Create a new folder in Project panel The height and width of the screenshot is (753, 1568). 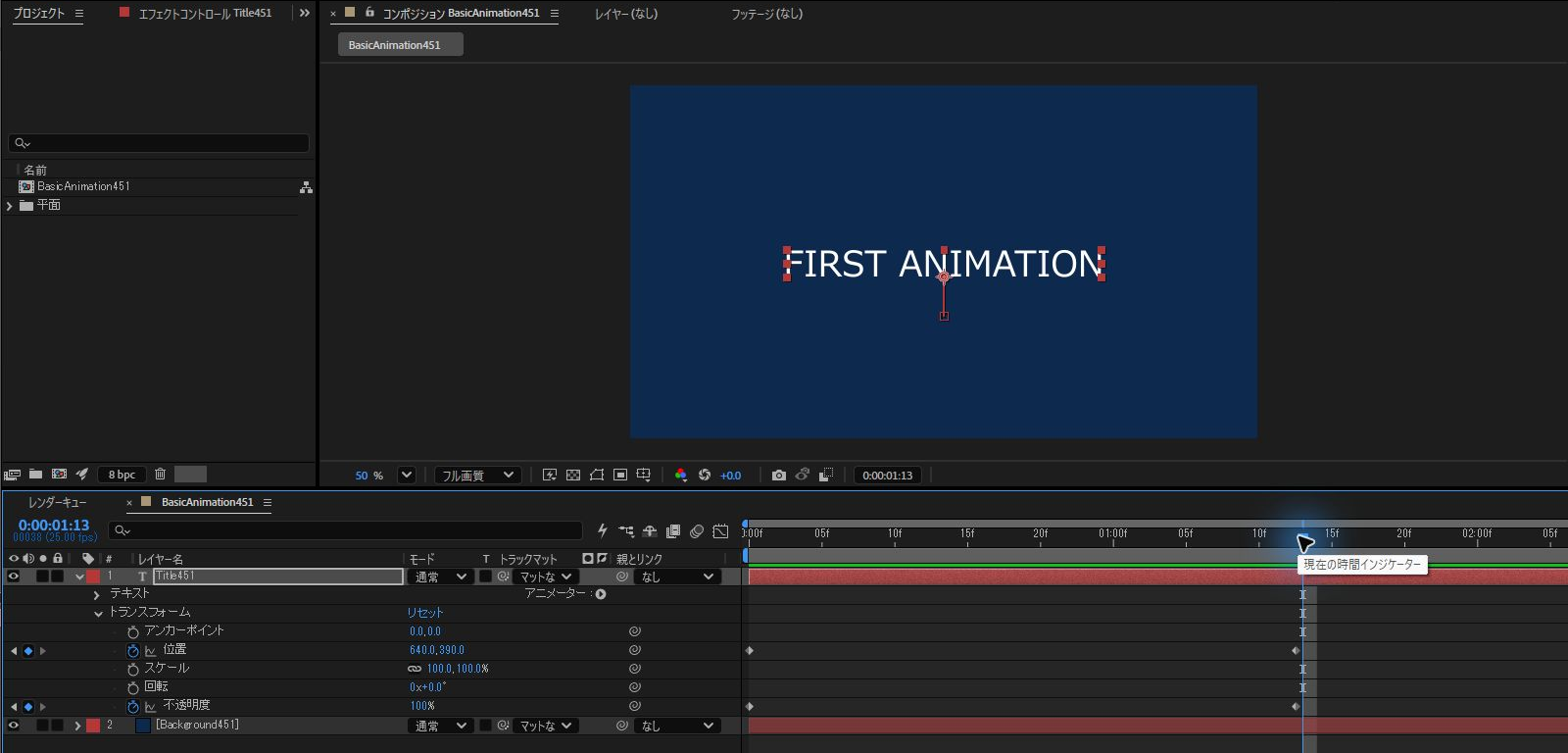tap(35, 475)
